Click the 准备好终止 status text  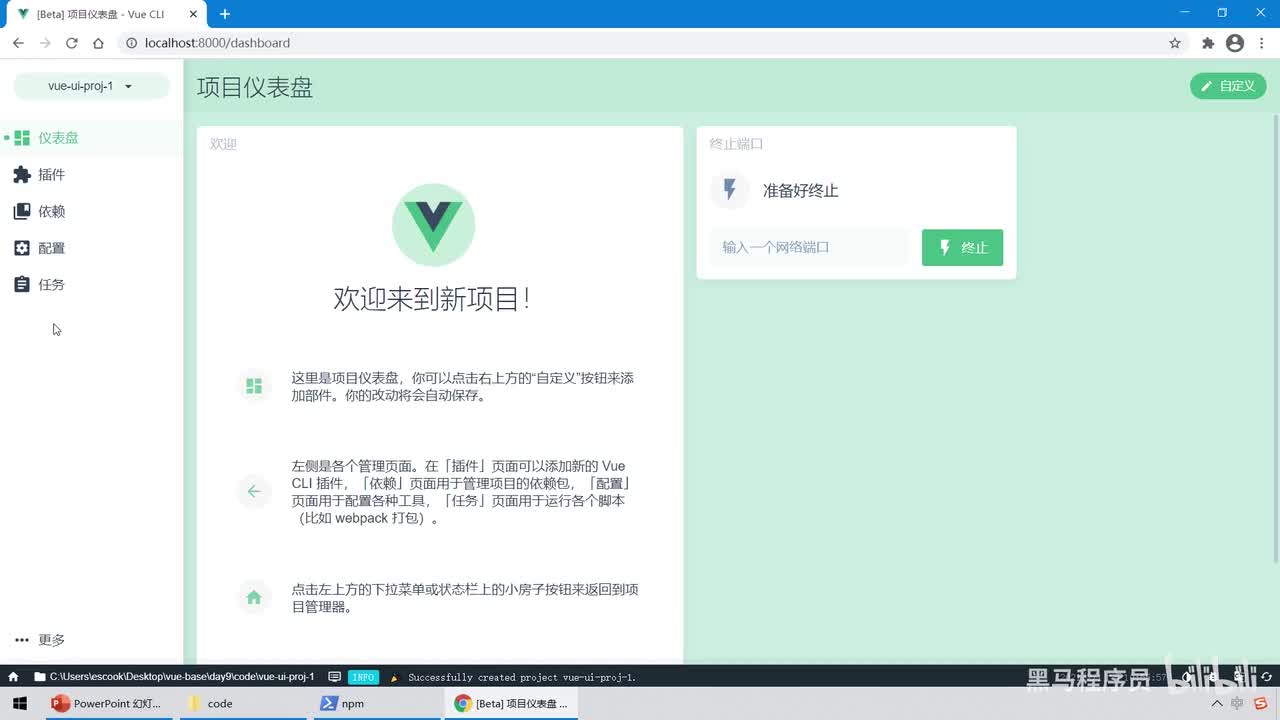800,191
